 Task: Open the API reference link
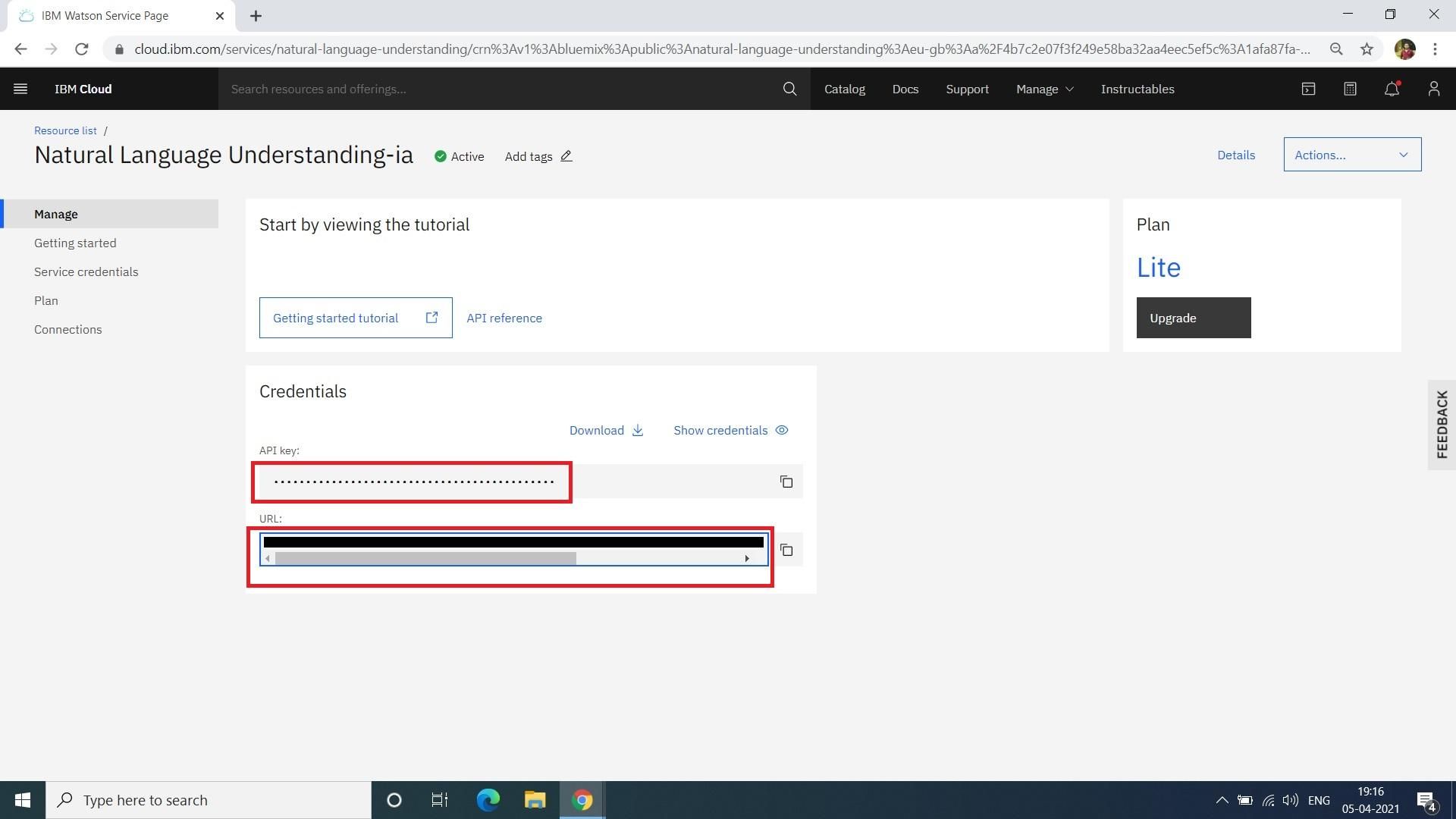(504, 318)
